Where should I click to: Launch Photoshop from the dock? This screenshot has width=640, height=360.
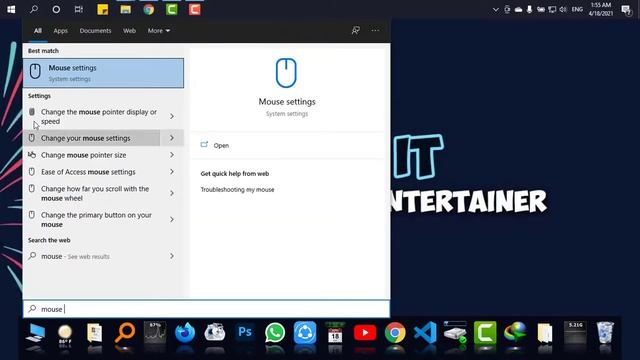(245, 332)
